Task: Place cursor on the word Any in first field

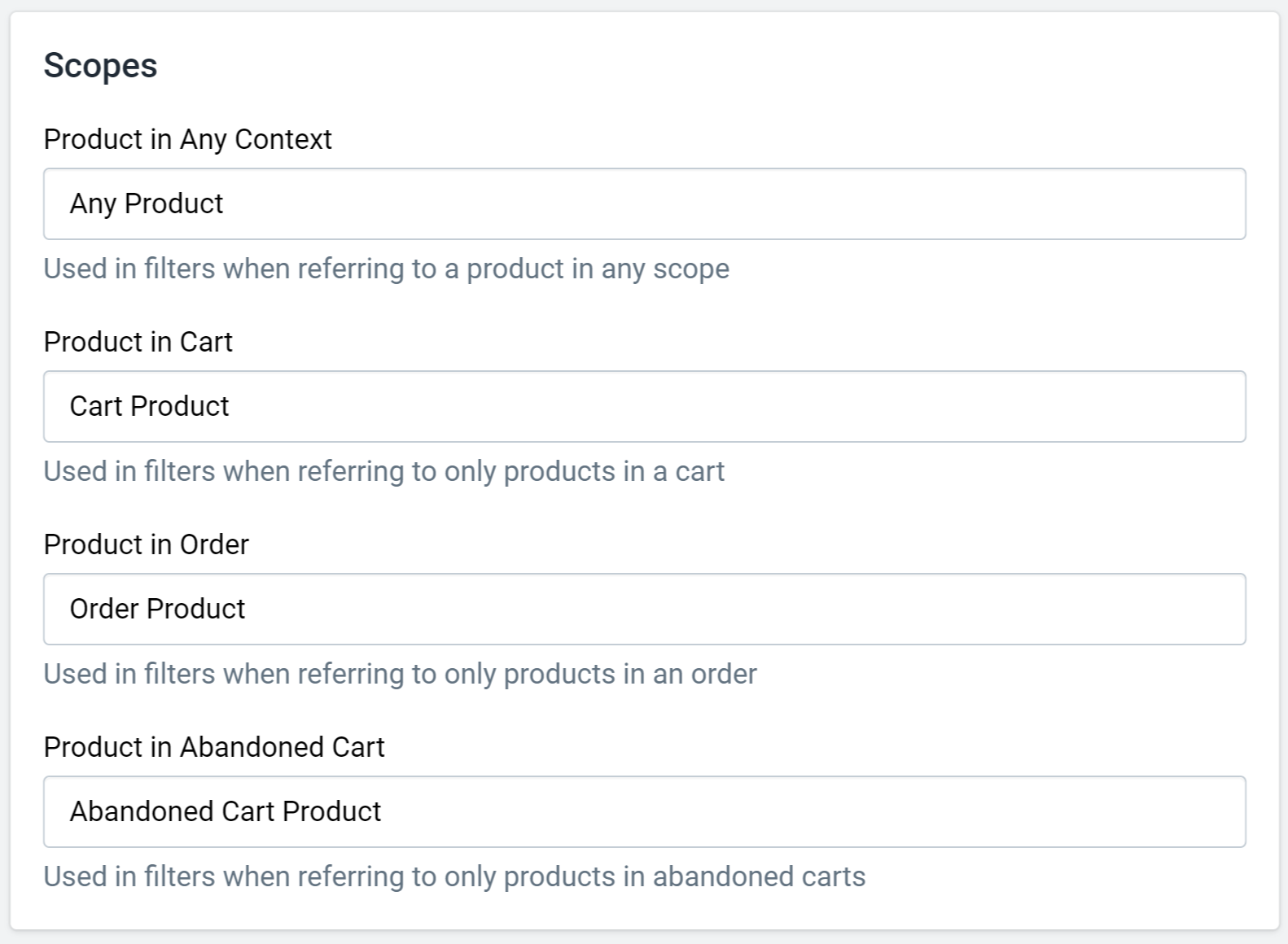Action: (94, 204)
